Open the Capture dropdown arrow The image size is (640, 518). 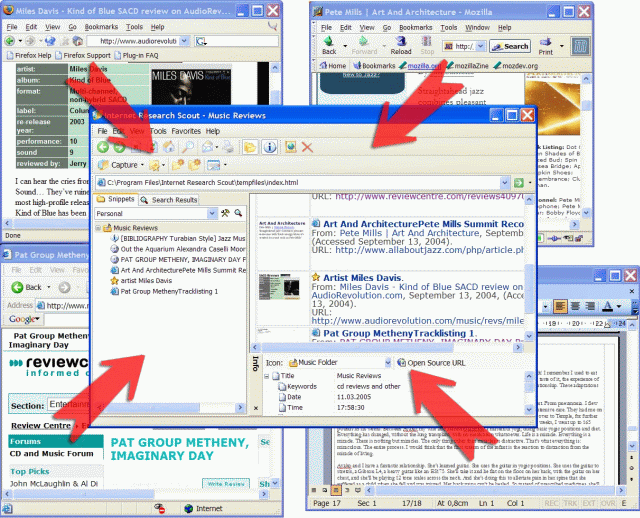142,165
